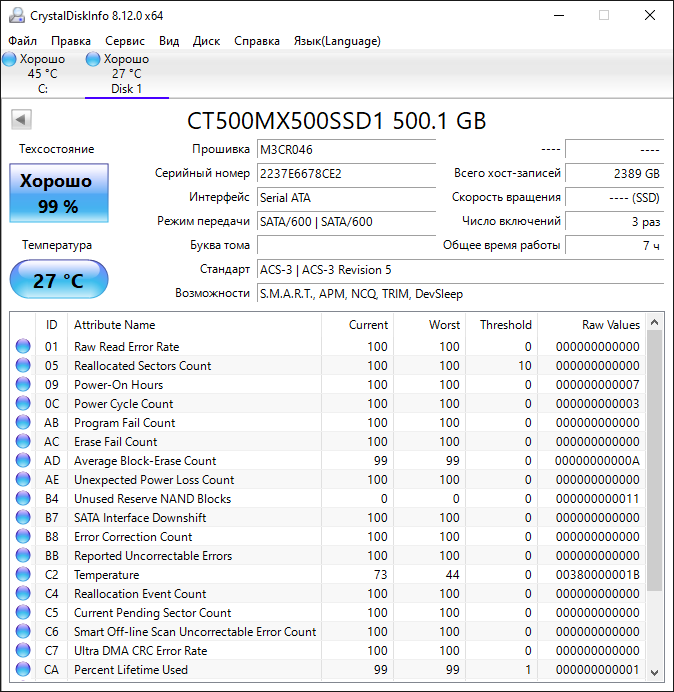
Task: Click the 27 °C temperature button
Action: tap(59, 280)
